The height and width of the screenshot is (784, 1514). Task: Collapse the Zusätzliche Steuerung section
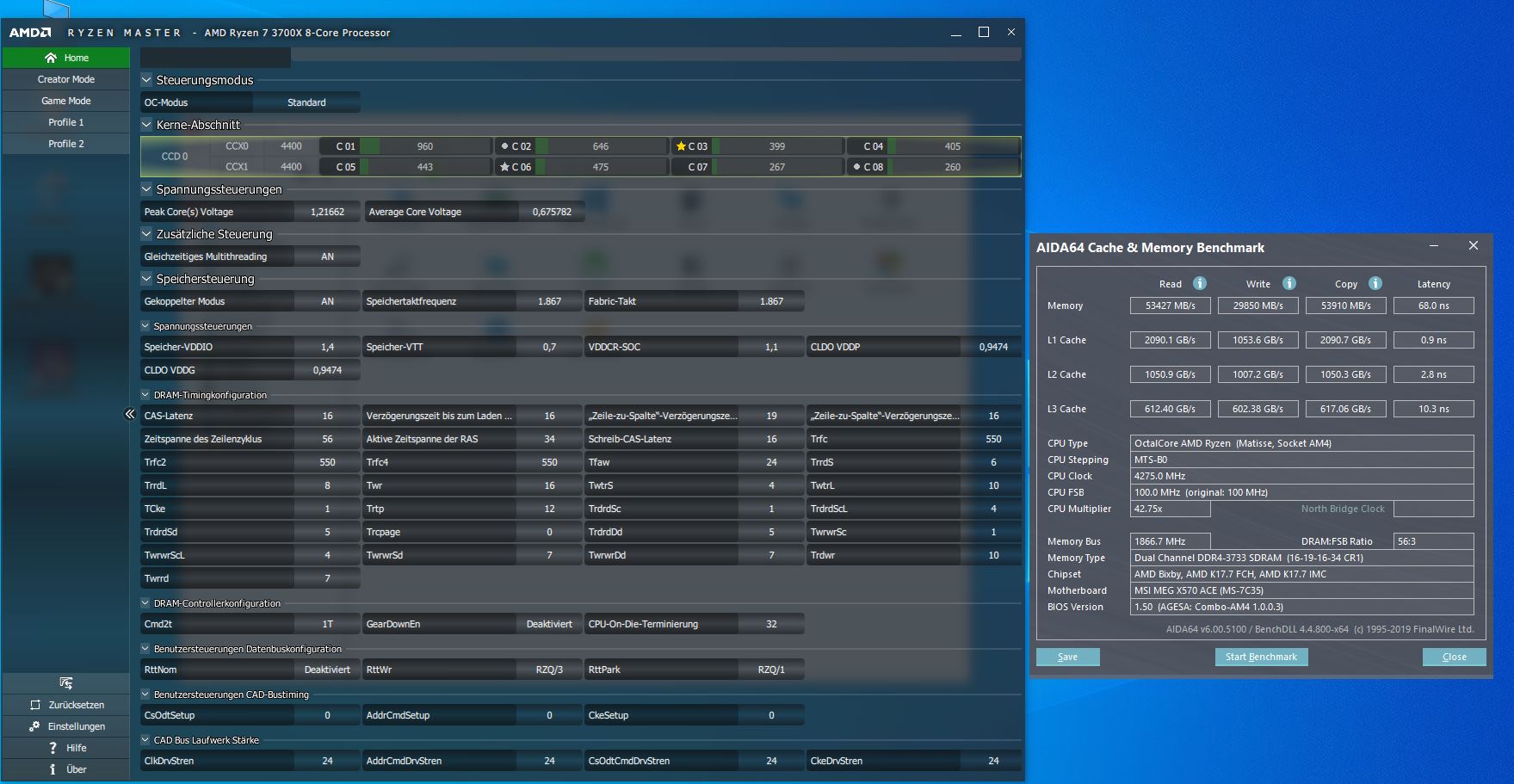pos(146,234)
